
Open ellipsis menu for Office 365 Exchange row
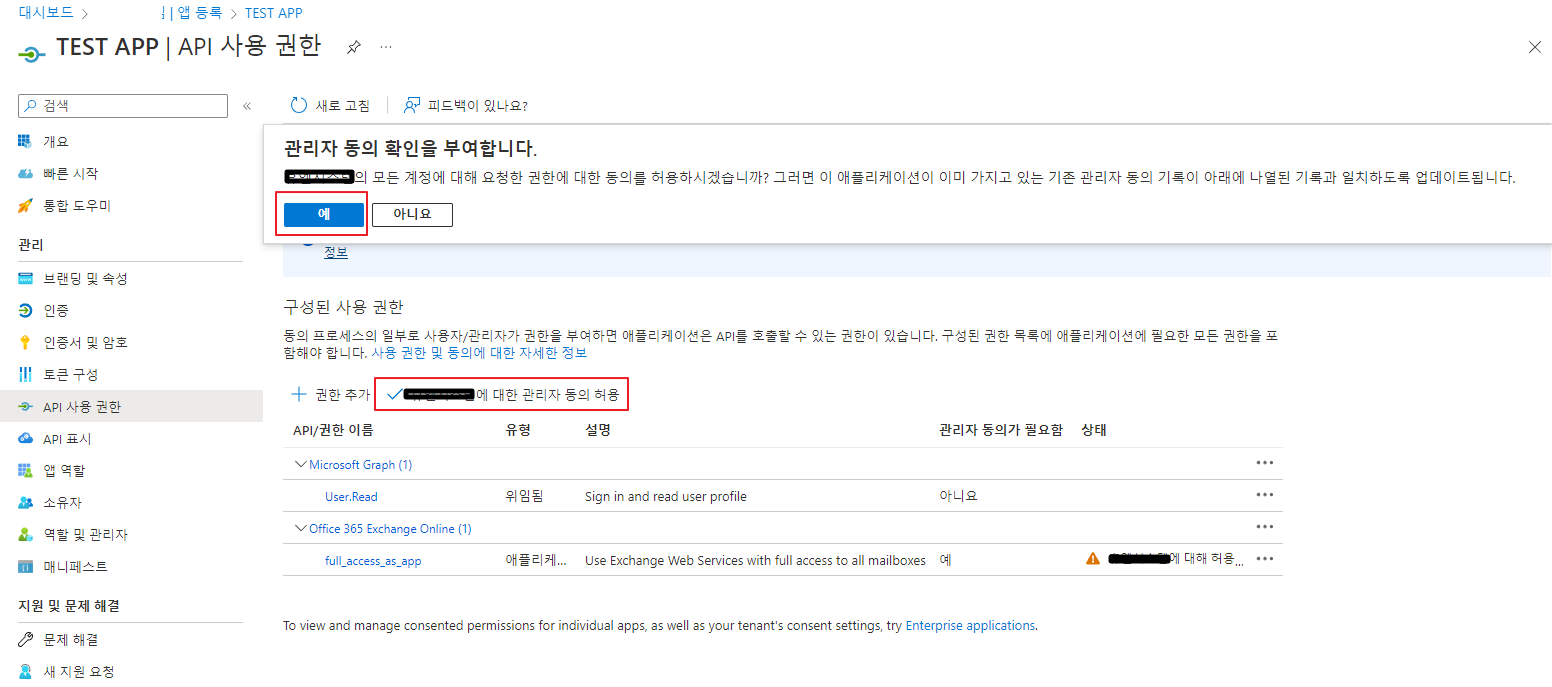[1265, 527]
